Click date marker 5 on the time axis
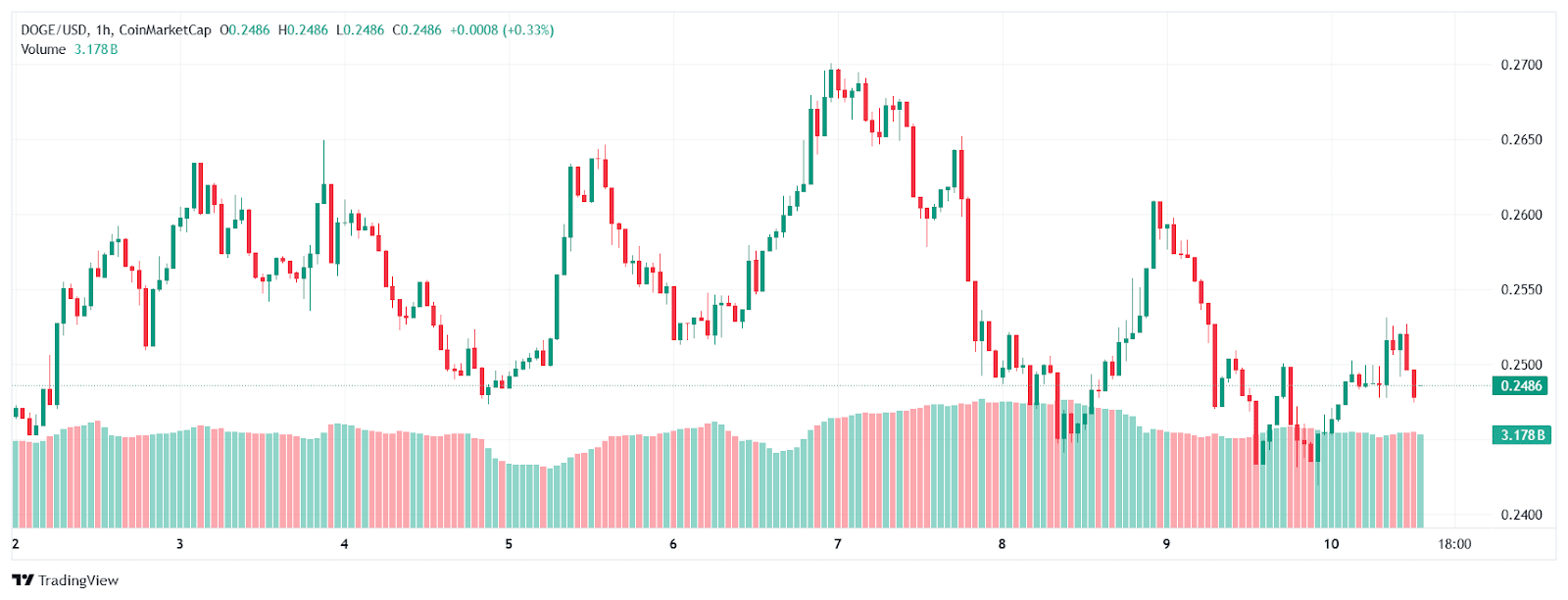Viewport: 1568px width, 600px height. pyautogui.click(x=509, y=544)
